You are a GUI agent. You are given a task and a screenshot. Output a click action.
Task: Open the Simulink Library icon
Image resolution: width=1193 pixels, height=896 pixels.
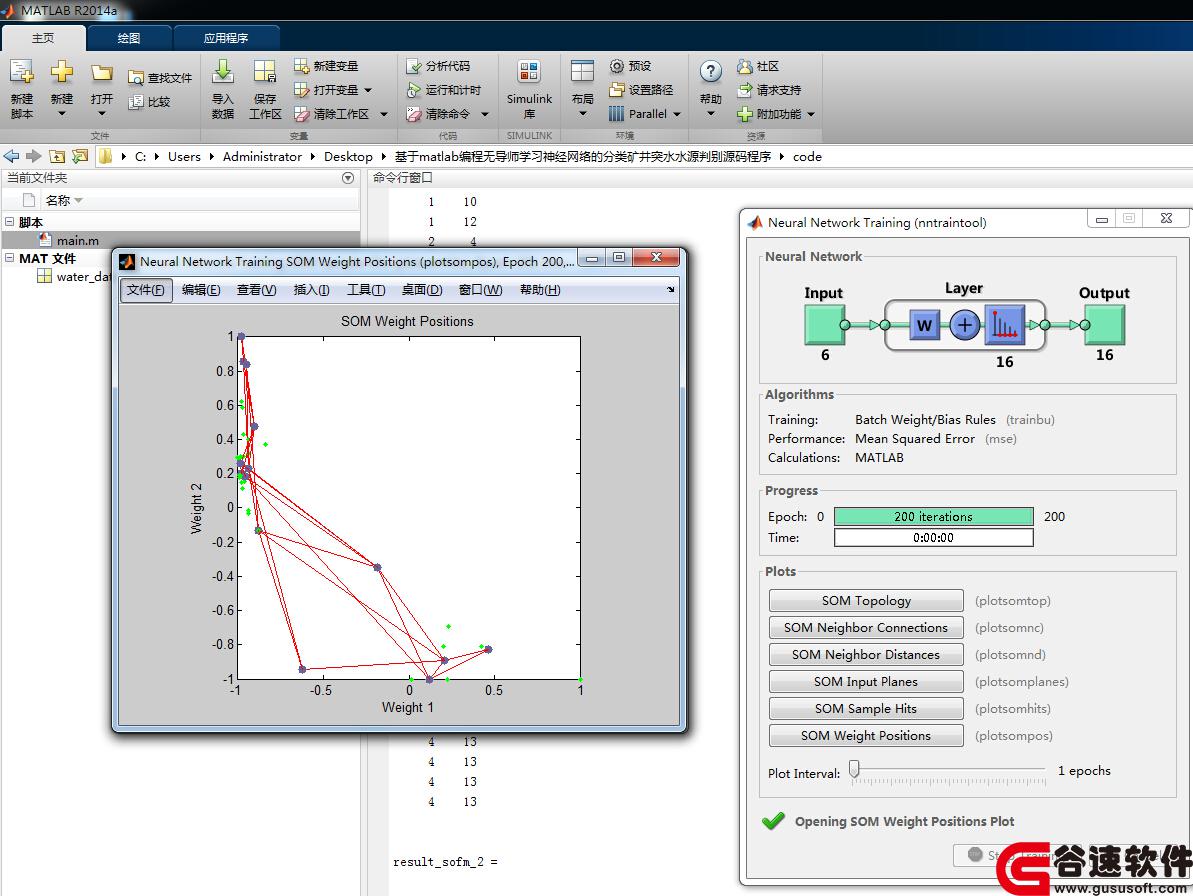click(529, 72)
